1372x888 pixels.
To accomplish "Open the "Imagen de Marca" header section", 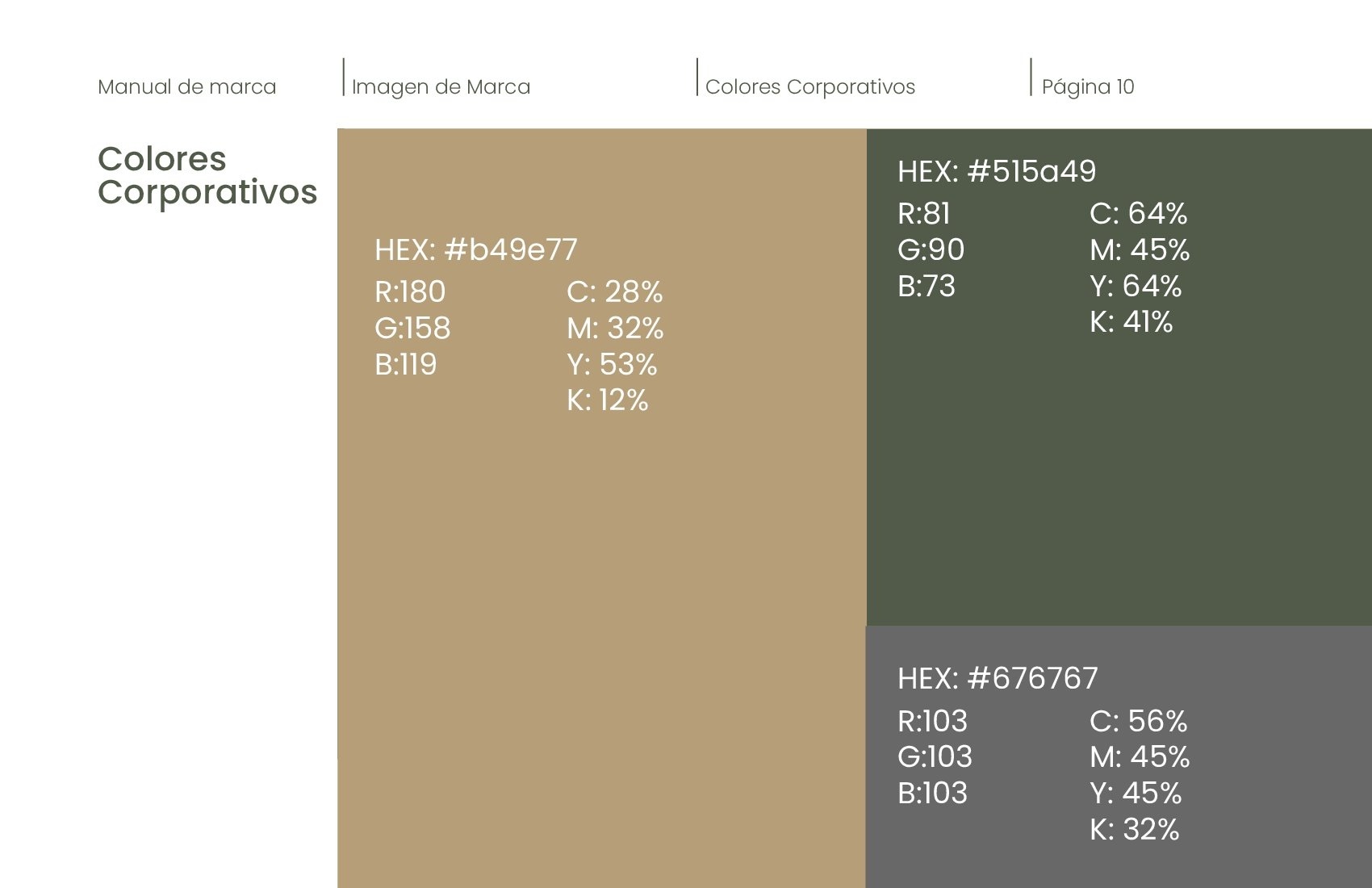I will click(x=441, y=87).
